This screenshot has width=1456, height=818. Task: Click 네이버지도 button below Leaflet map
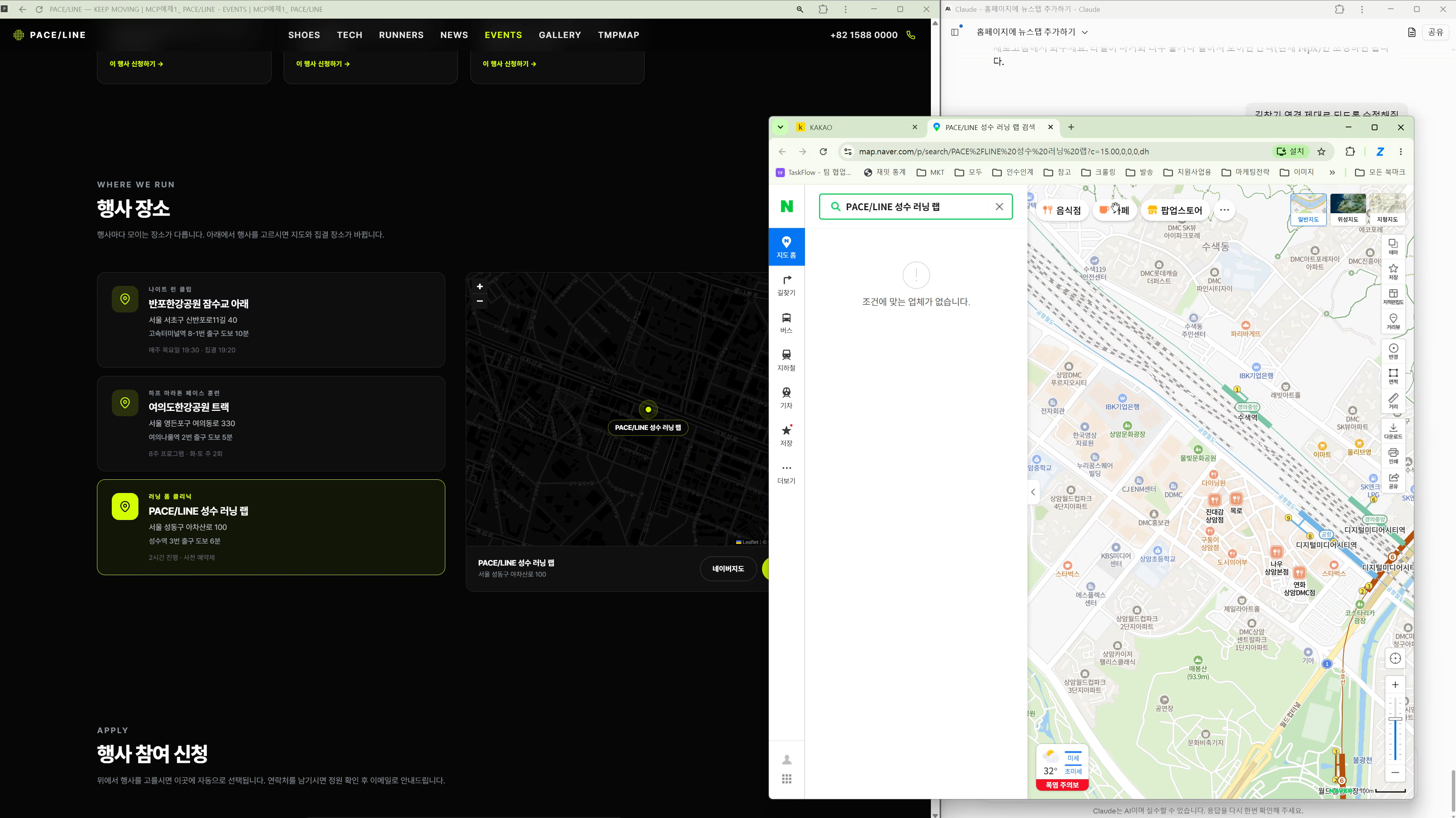click(728, 569)
